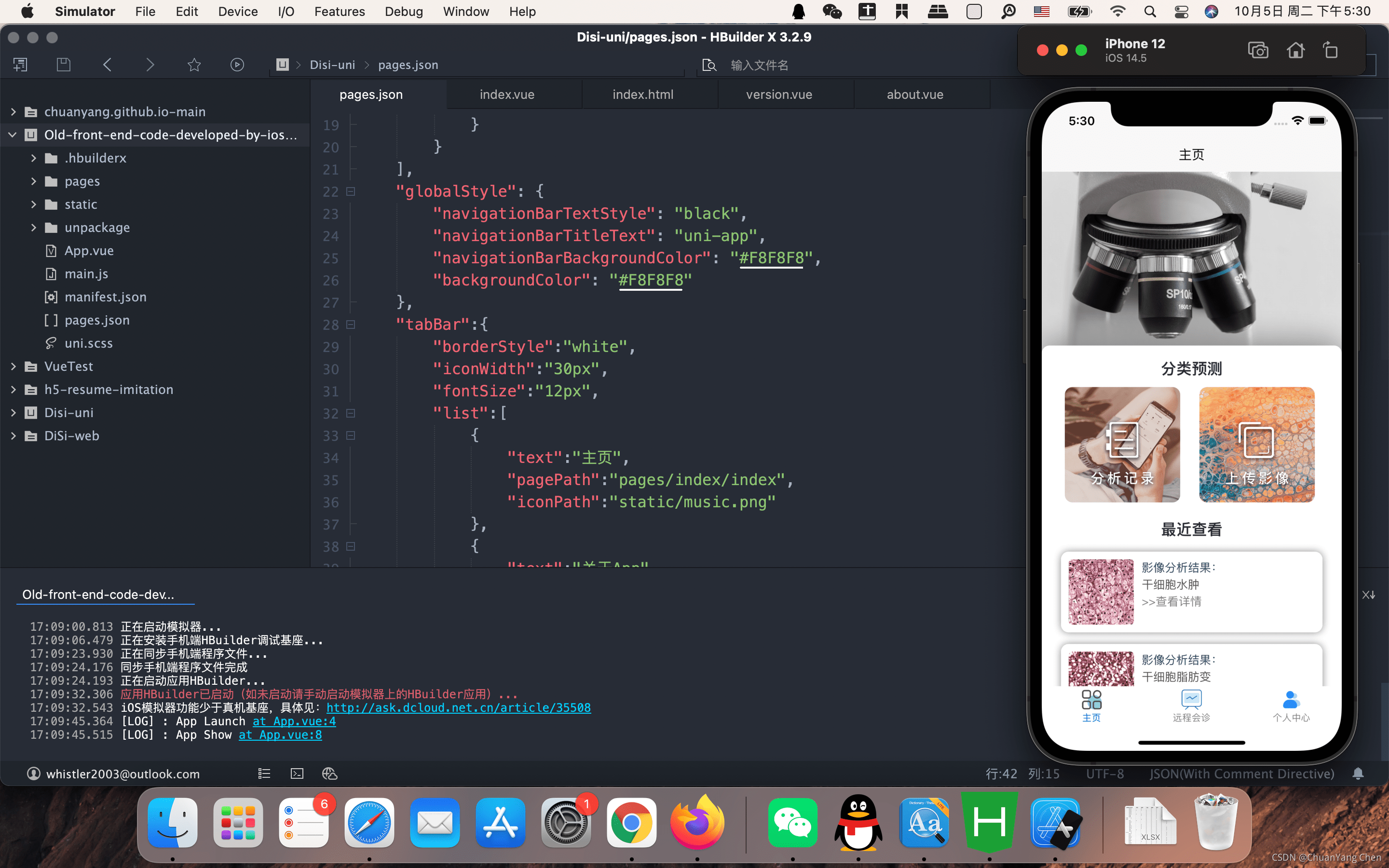Tap the 个人中心 tab icon in the phone
This screenshot has width=1389, height=868.
[x=1291, y=700]
